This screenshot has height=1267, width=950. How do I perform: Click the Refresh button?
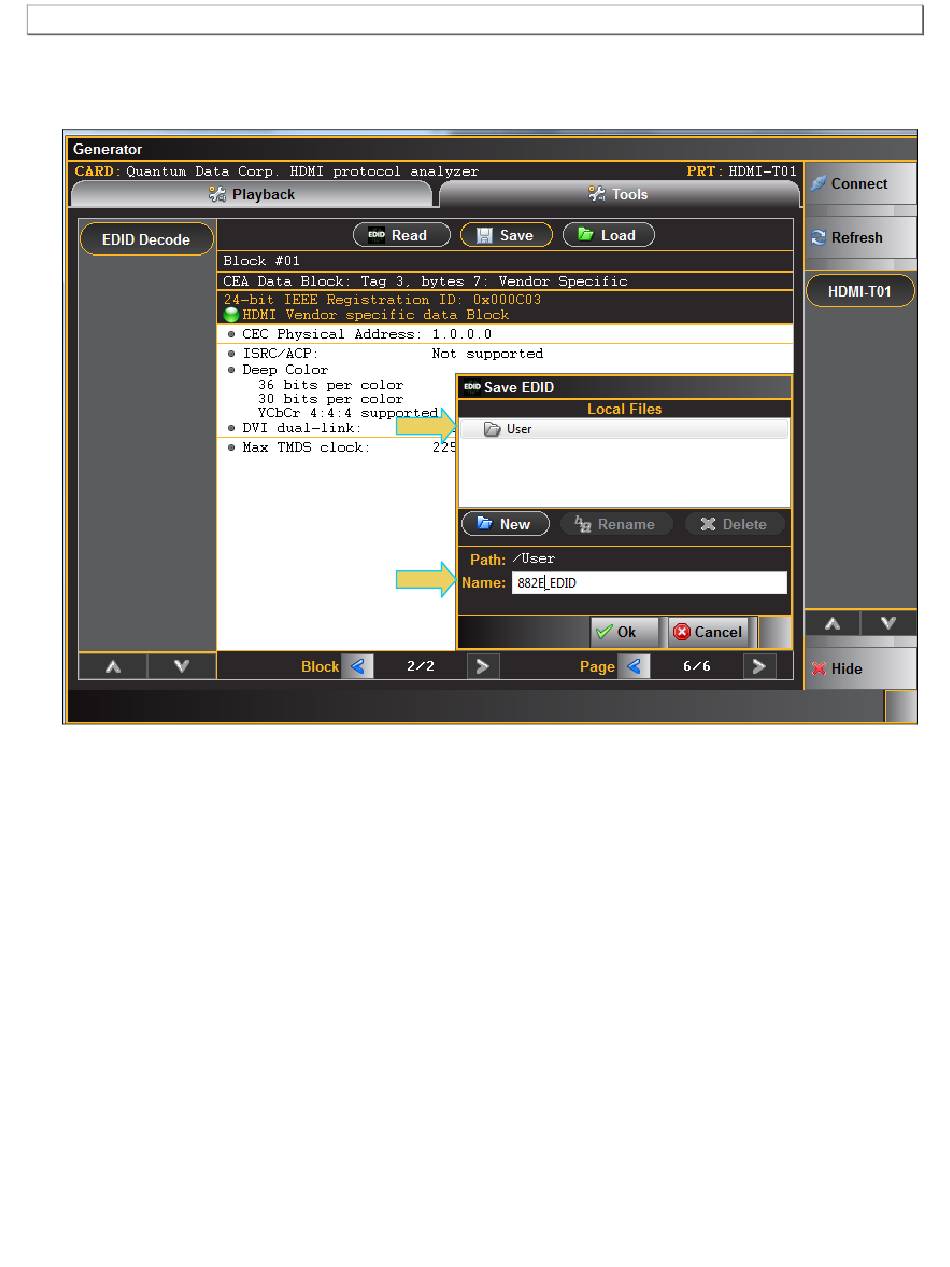860,238
